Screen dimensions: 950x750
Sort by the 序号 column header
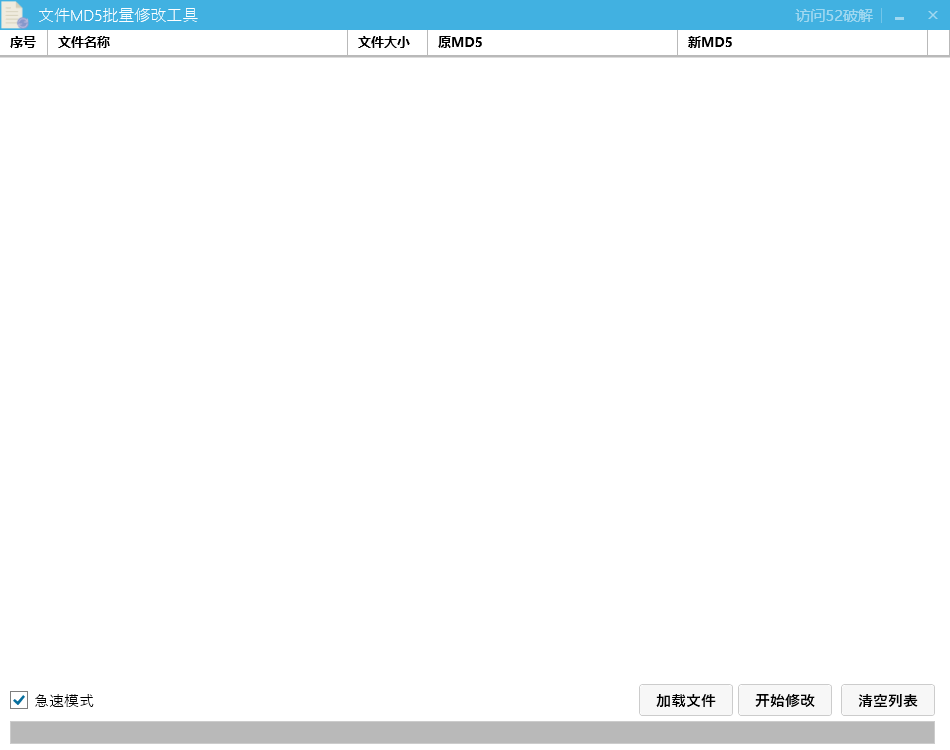24,42
